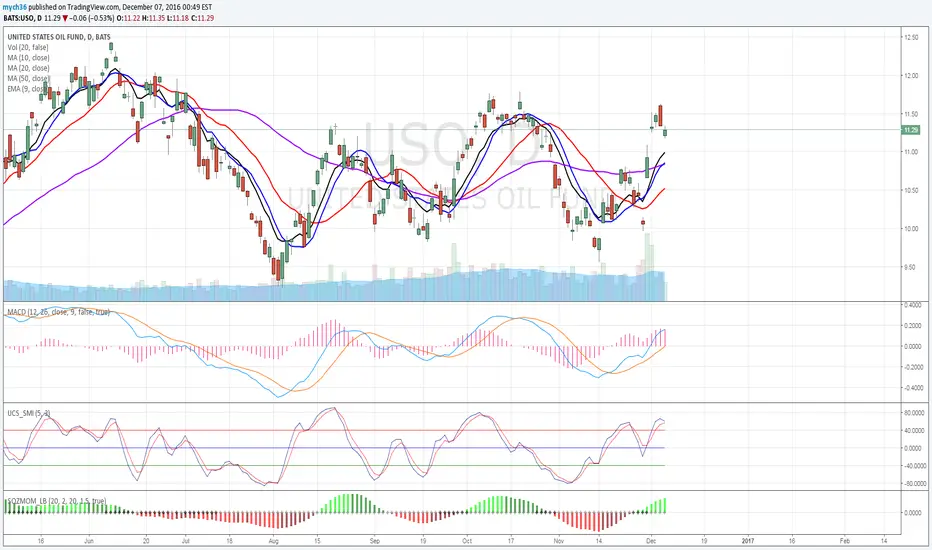Select the MA (20, close) indicator label

click(29, 68)
